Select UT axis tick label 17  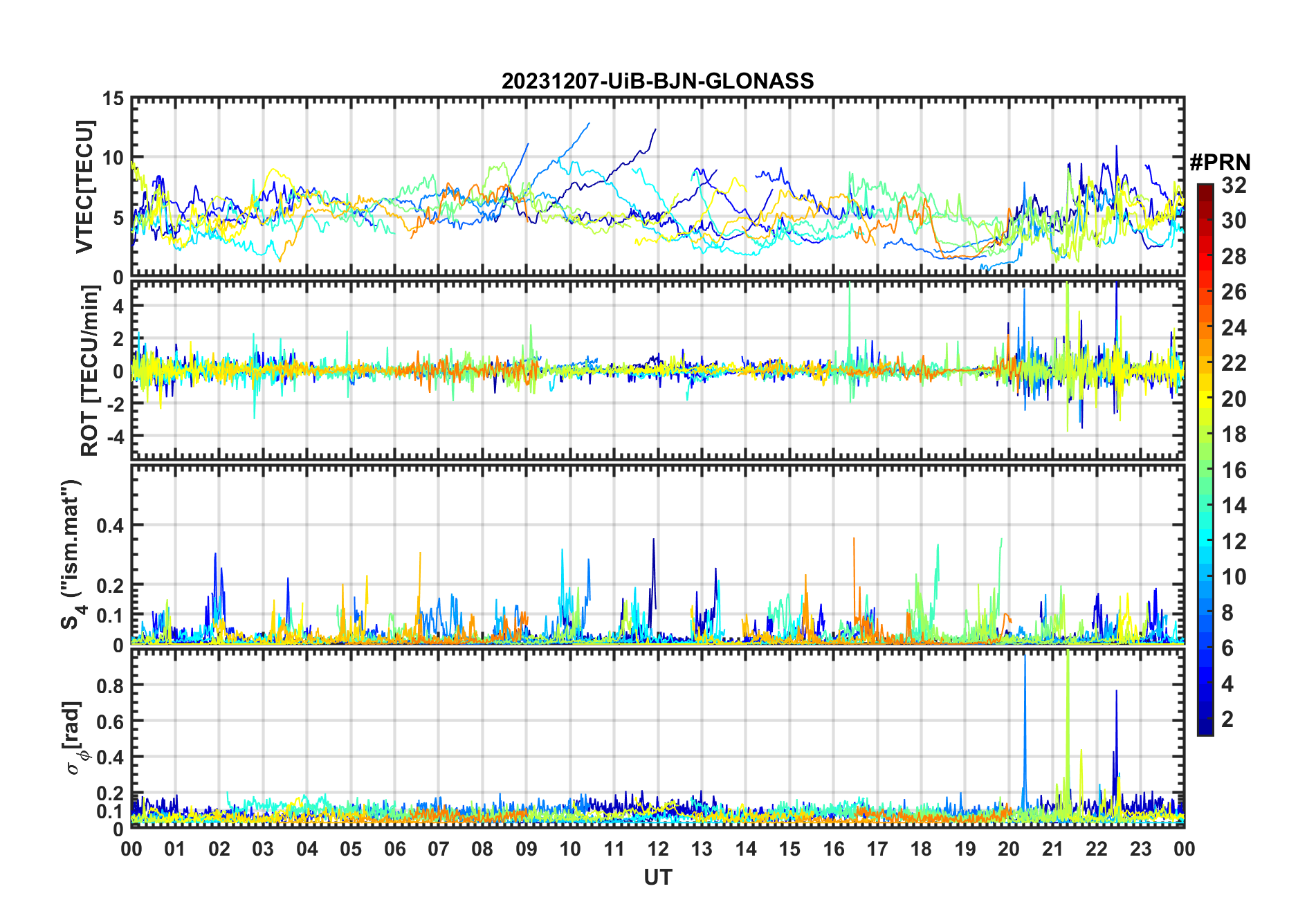point(877,849)
